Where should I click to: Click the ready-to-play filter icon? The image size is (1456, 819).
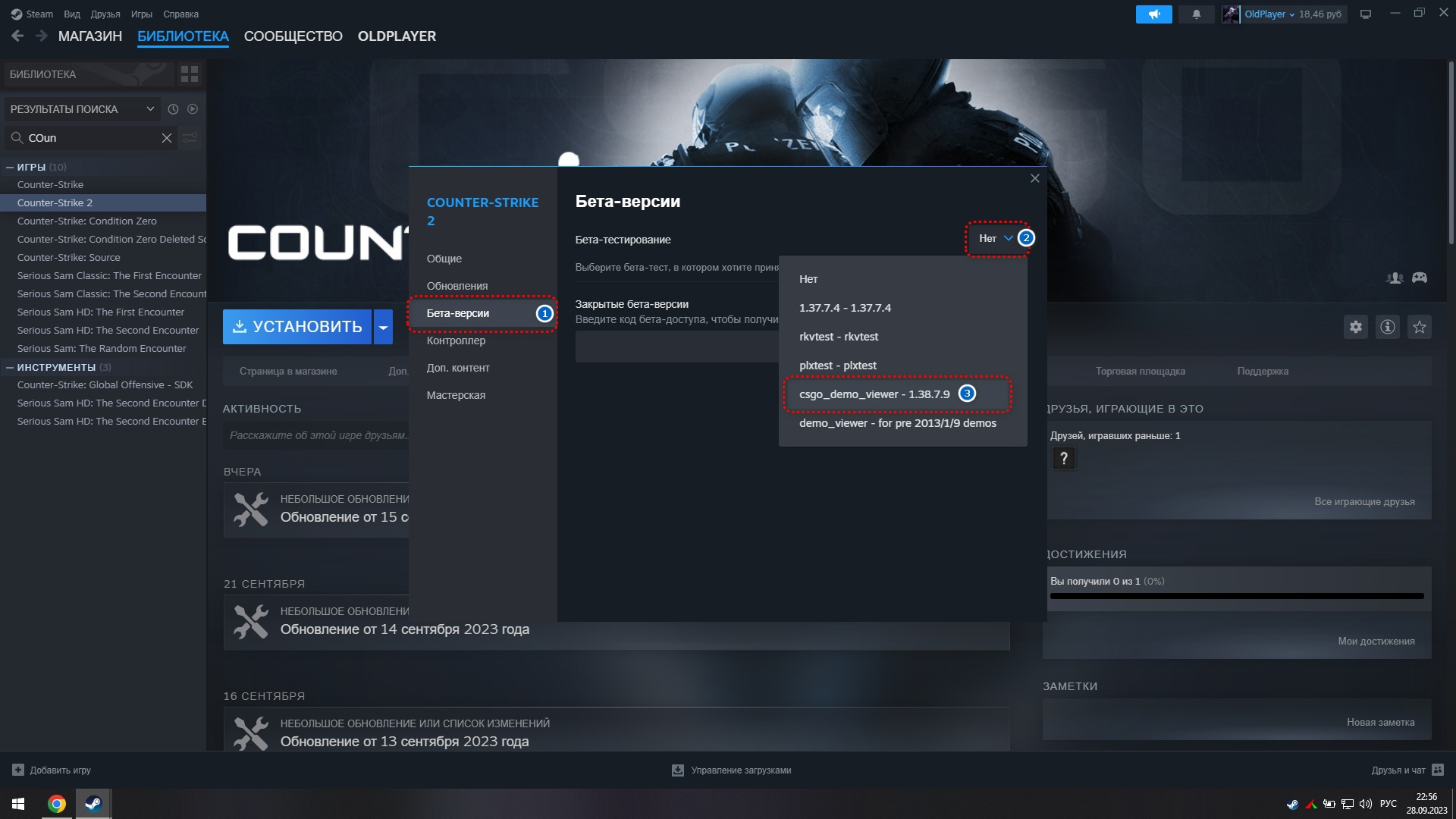[193, 109]
